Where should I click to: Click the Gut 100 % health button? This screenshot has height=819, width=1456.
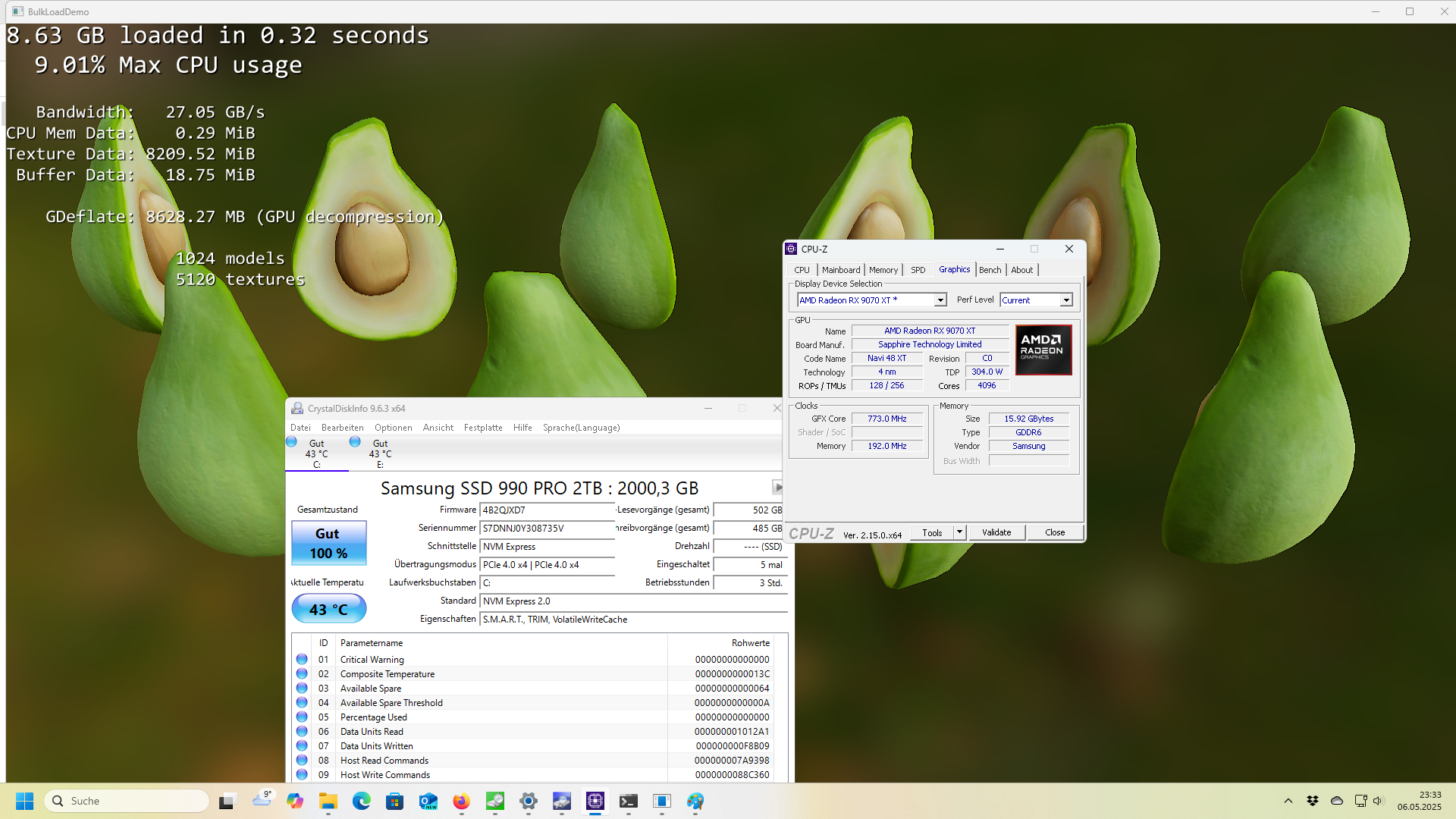(x=328, y=543)
